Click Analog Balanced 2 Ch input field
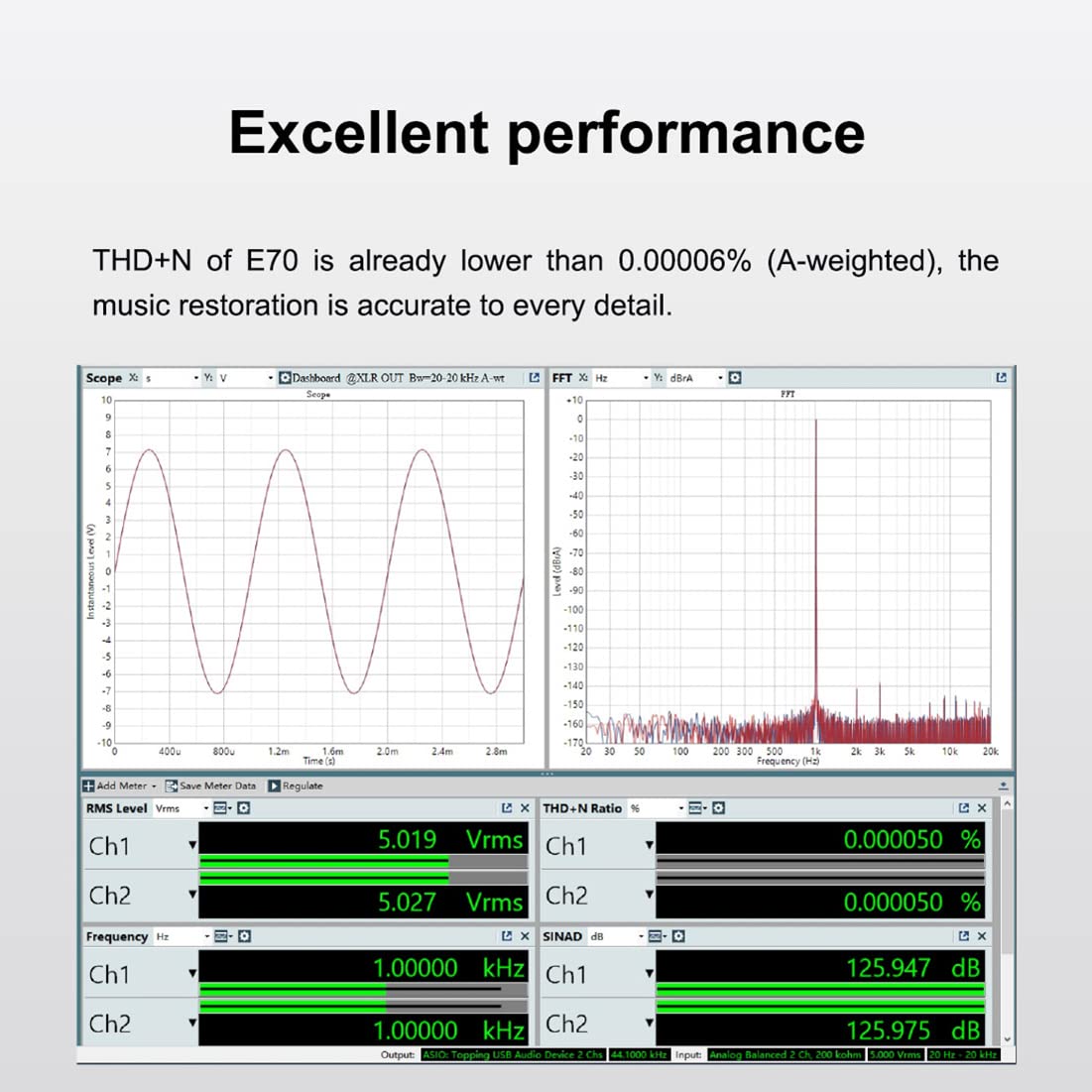 (787, 1054)
